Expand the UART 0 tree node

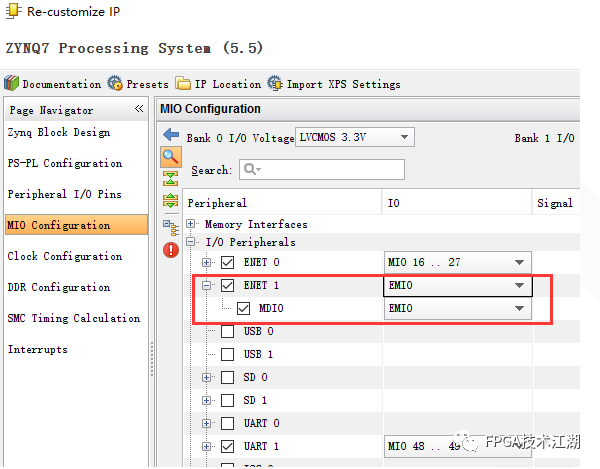tap(206, 423)
